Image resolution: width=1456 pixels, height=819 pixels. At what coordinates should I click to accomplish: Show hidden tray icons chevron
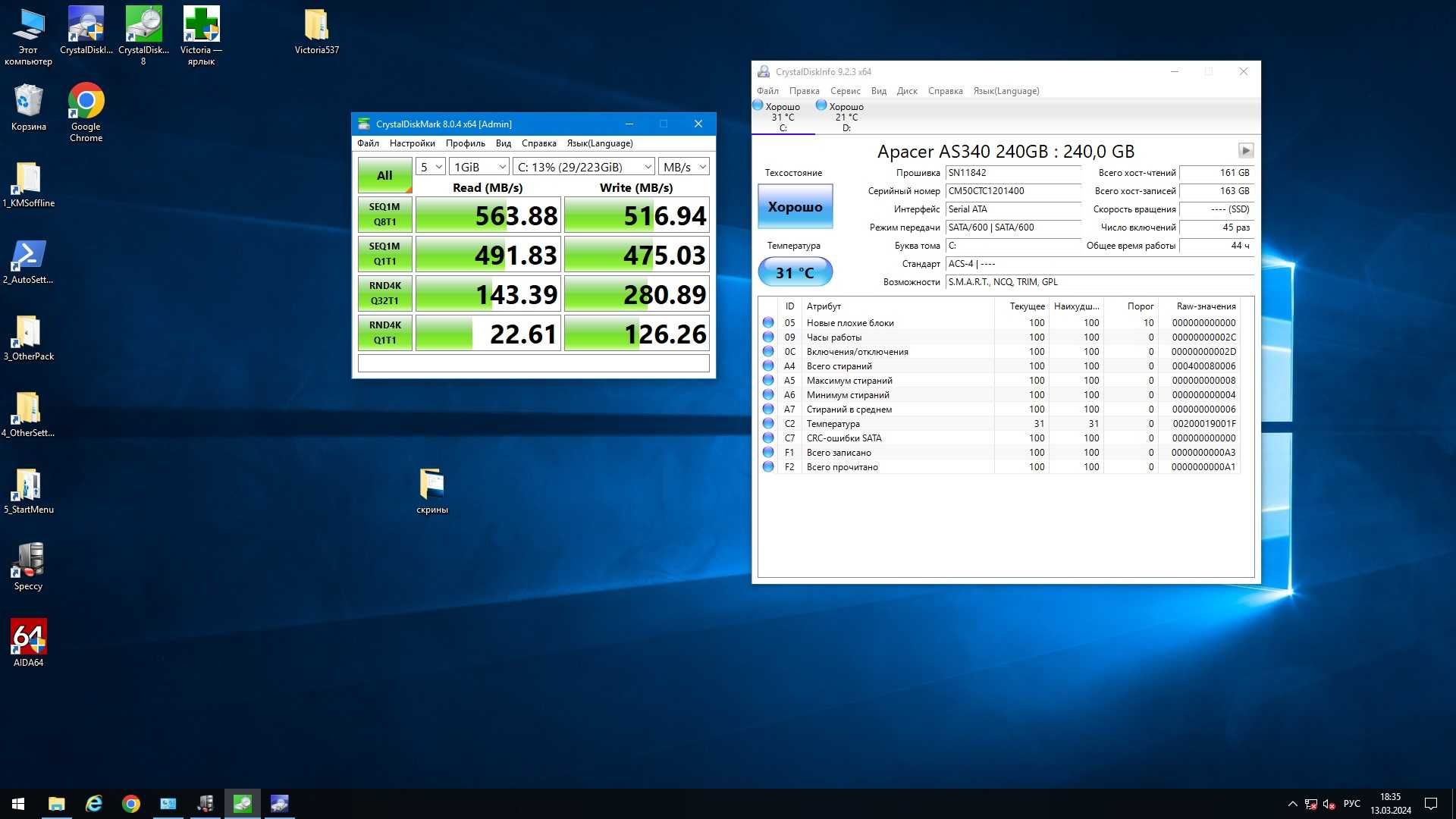pyautogui.click(x=1292, y=804)
